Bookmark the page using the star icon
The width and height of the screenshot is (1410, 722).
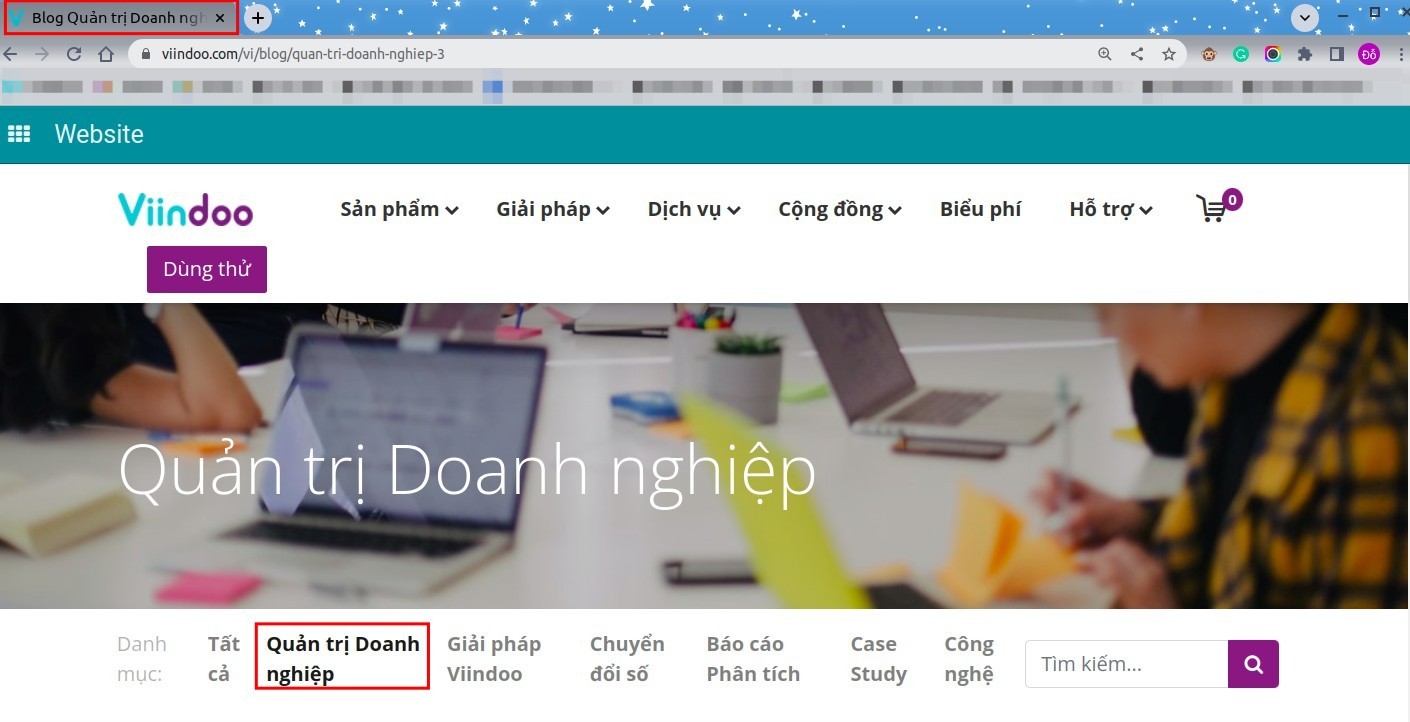point(1169,54)
